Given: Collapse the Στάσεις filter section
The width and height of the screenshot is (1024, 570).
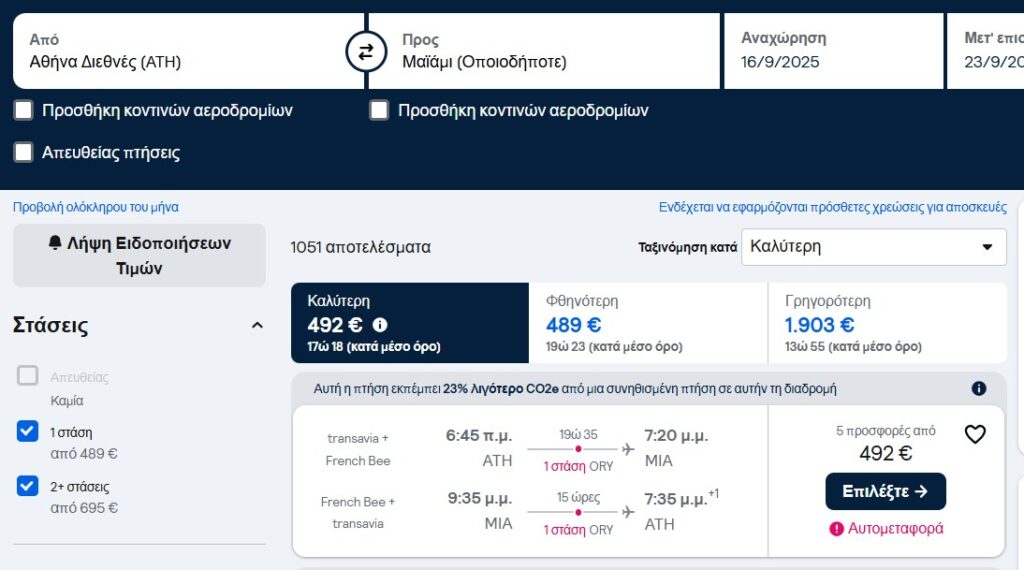Looking at the screenshot, I should coord(257,325).
